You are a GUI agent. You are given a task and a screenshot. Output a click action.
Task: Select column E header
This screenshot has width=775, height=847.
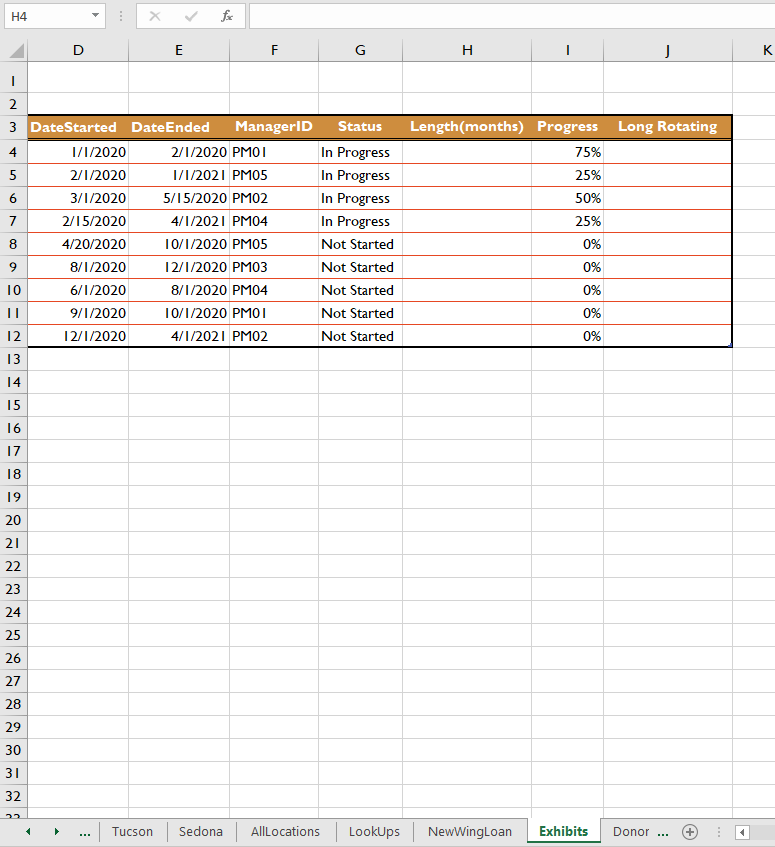click(179, 50)
